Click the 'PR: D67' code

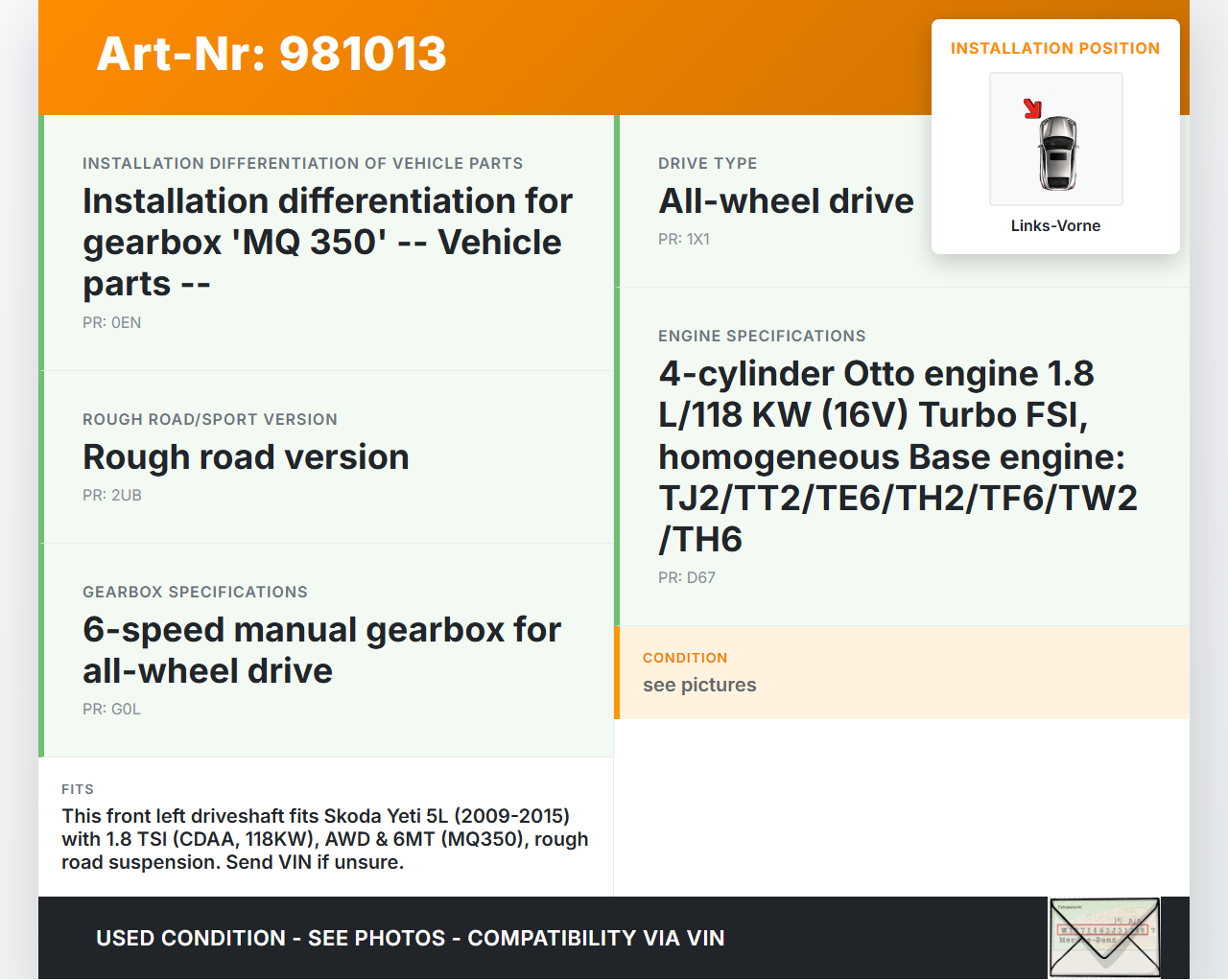point(687,577)
